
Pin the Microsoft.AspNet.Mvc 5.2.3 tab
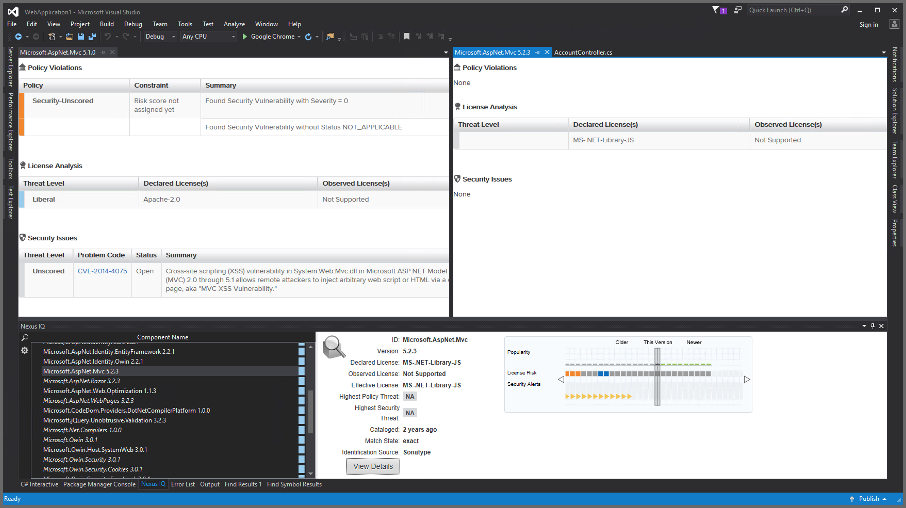coord(537,53)
